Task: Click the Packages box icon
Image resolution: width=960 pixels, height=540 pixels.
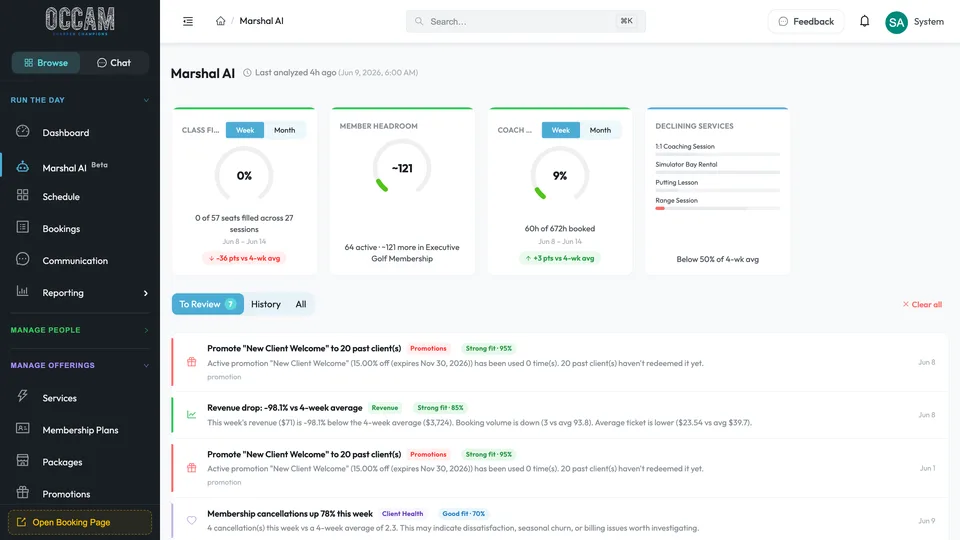Action: pyautogui.click(x=23, y=460)
